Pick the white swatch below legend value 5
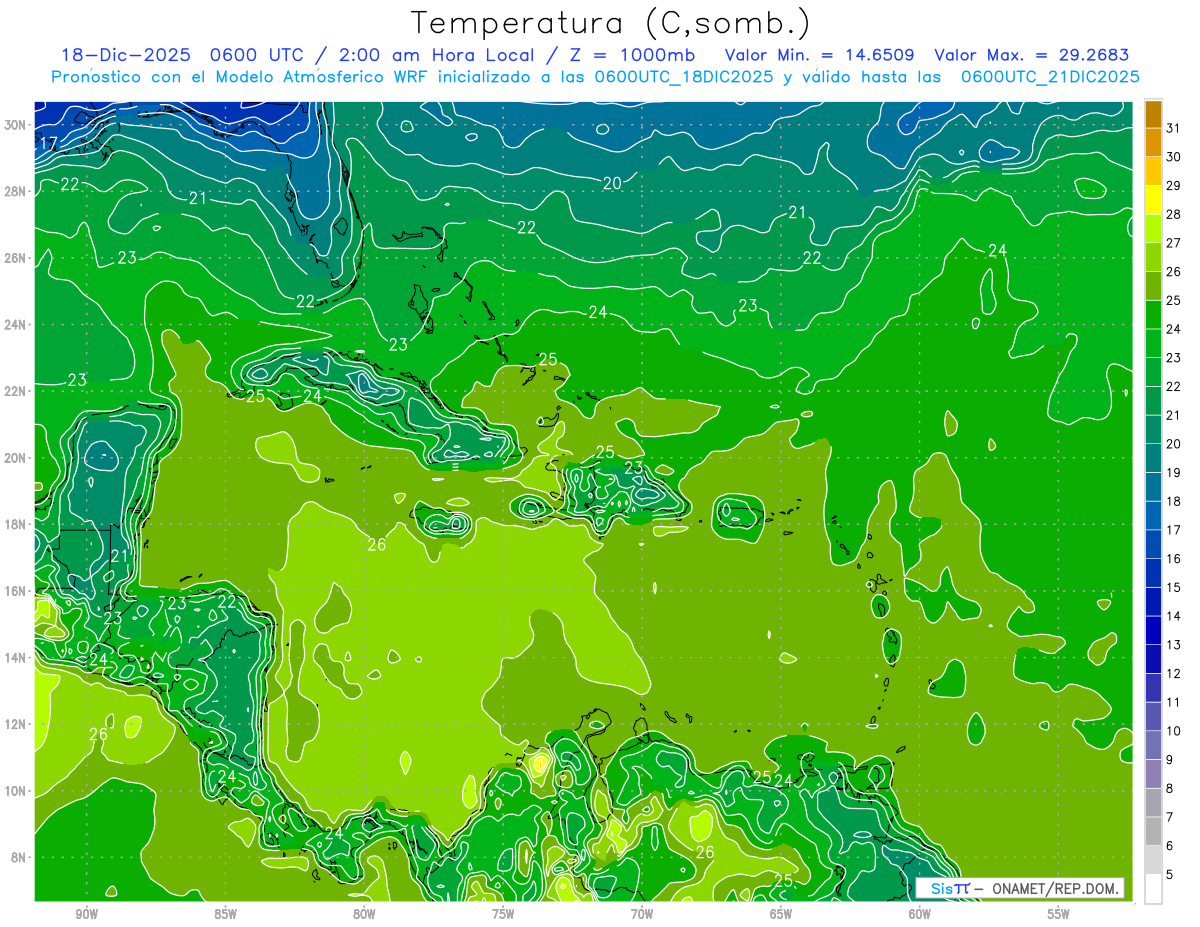Viewport: 1200px width, 927px height. pos(1153,889)
